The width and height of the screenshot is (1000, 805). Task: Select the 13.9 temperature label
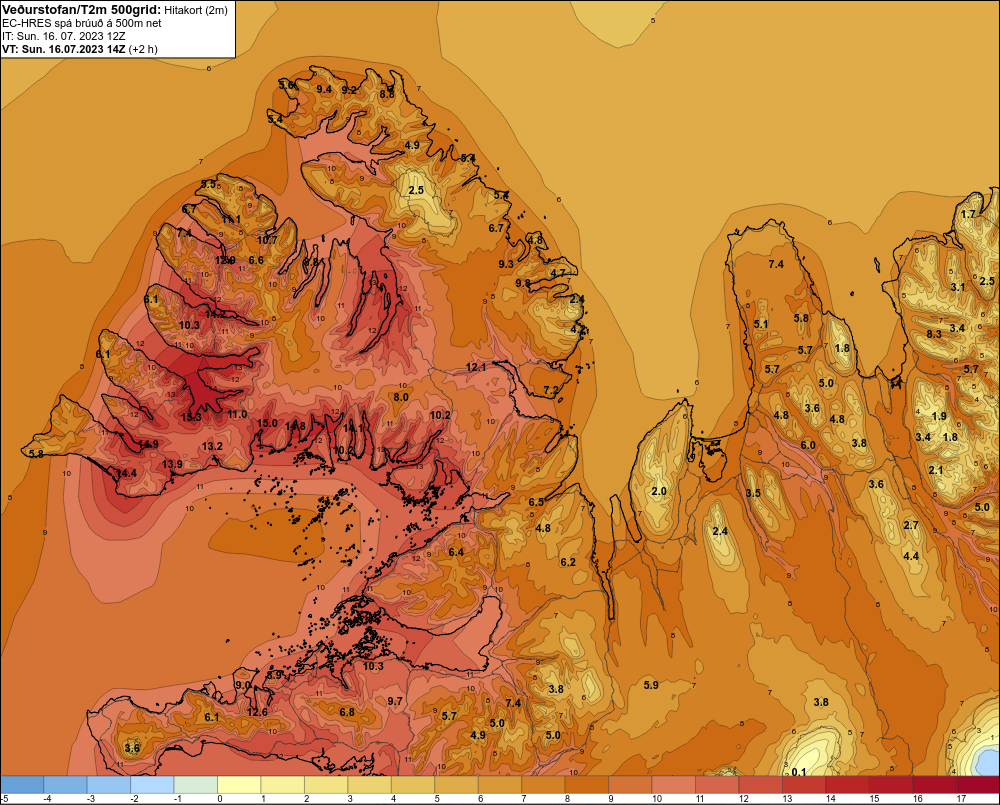172,464
